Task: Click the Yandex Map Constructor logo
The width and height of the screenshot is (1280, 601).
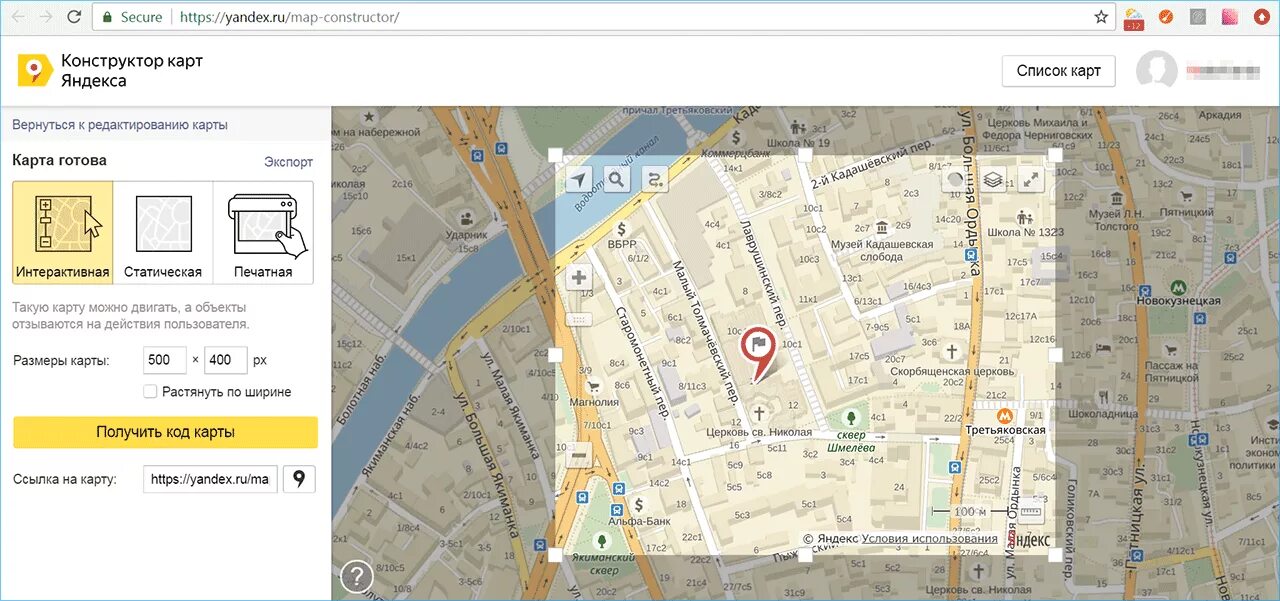Action: (x=33, y=70)
